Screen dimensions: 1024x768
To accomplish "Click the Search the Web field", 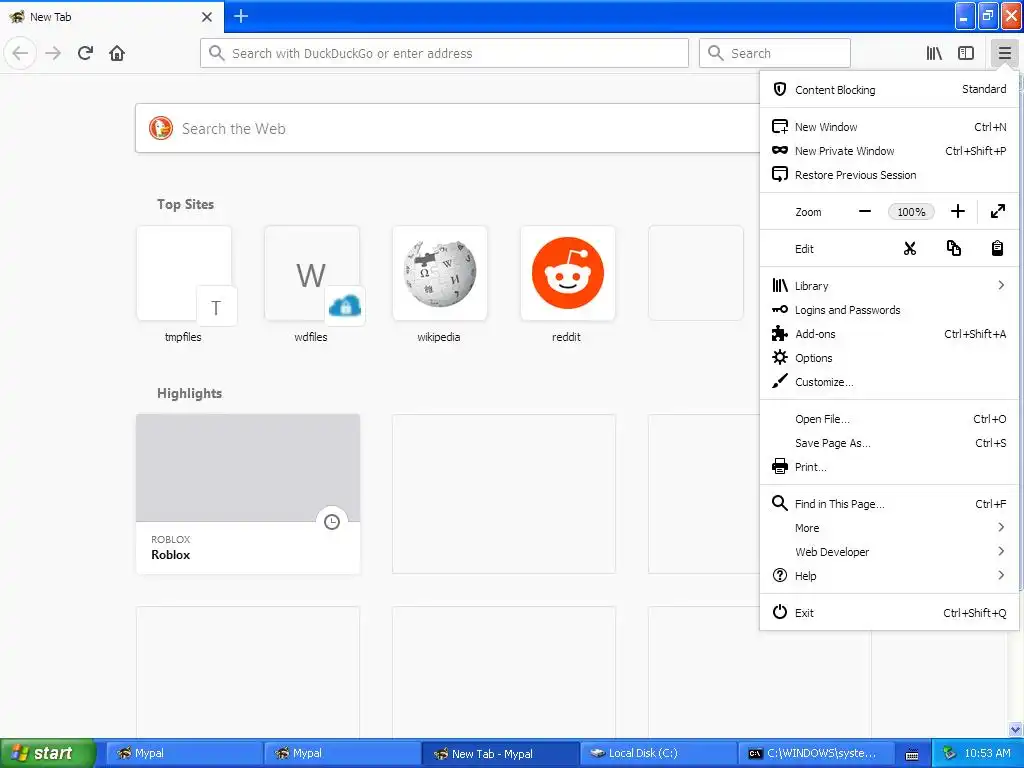I will (x=447, y=129).
